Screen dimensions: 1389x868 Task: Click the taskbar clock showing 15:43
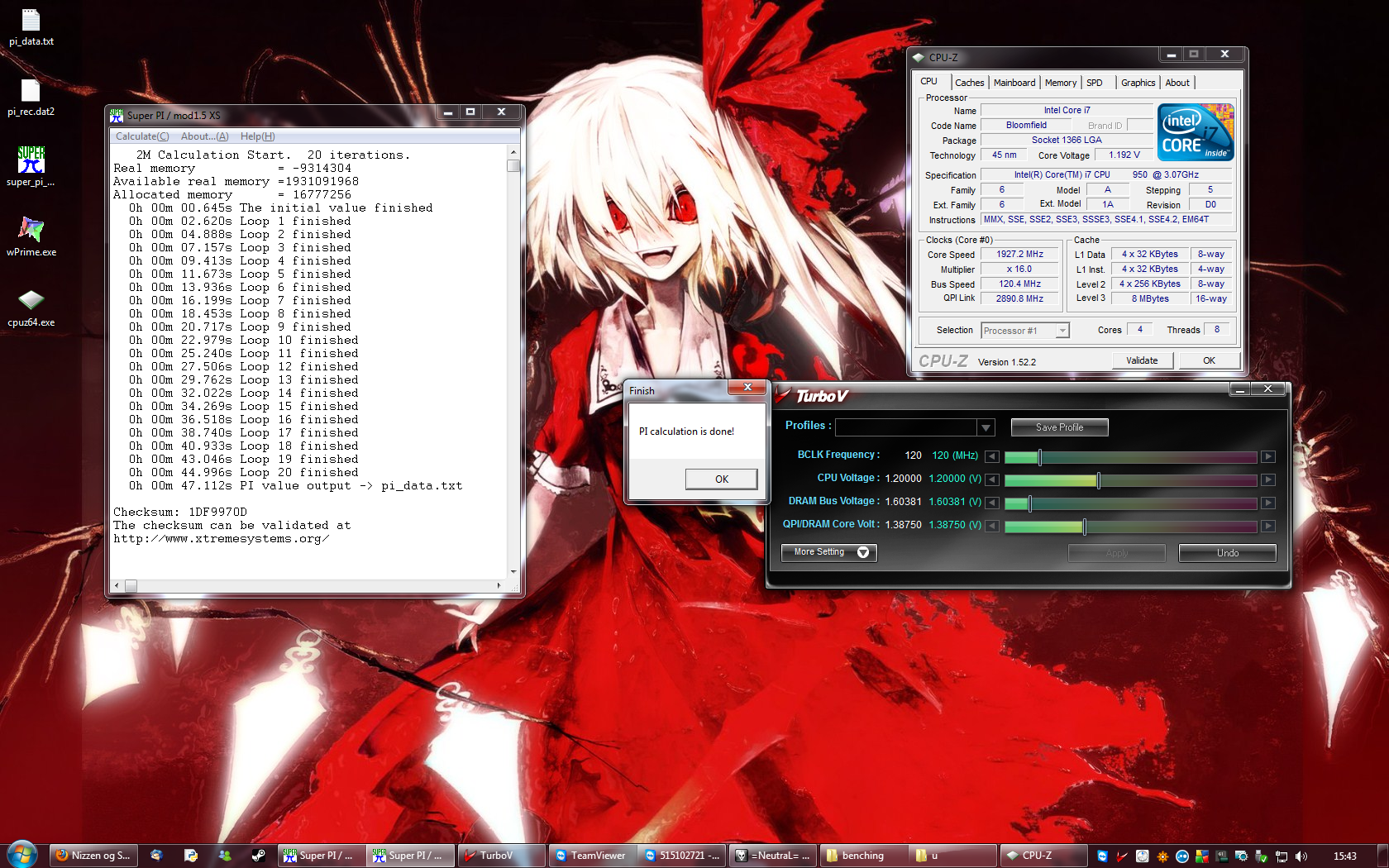pyautogui.click(x=1344, y=856)
